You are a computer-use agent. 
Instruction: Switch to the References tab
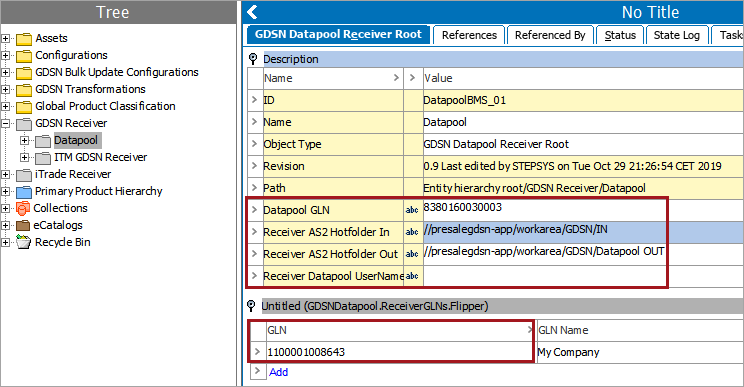[x=469, y=35]
